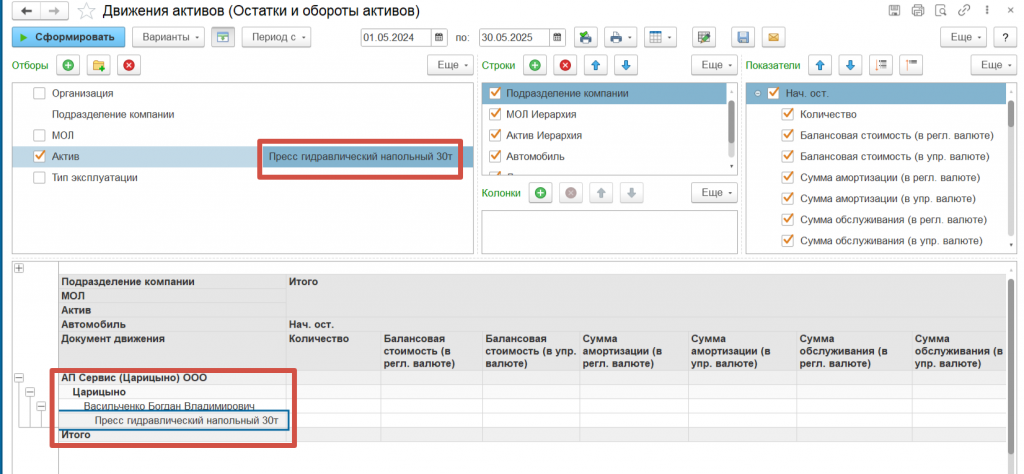Add new filter with green plus in Отборы
The width and height of the screenshot is (1024, 474).
68,65
